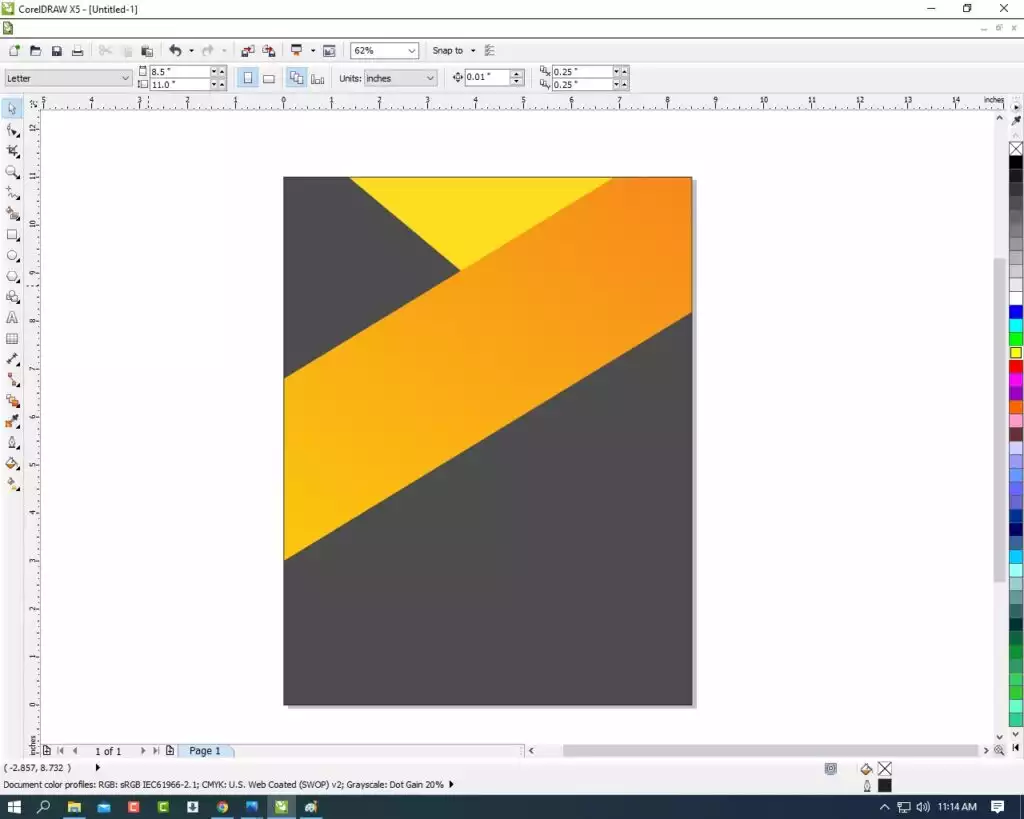This screenshot has height=819, width=1024.
Task: Print the document
Action: pos(78,51)
